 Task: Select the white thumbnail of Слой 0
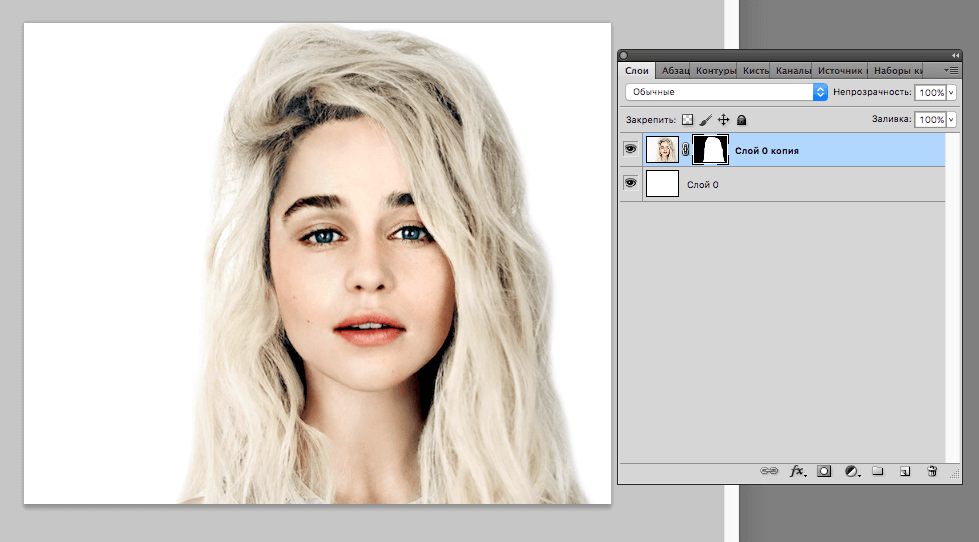coord(662,184)
